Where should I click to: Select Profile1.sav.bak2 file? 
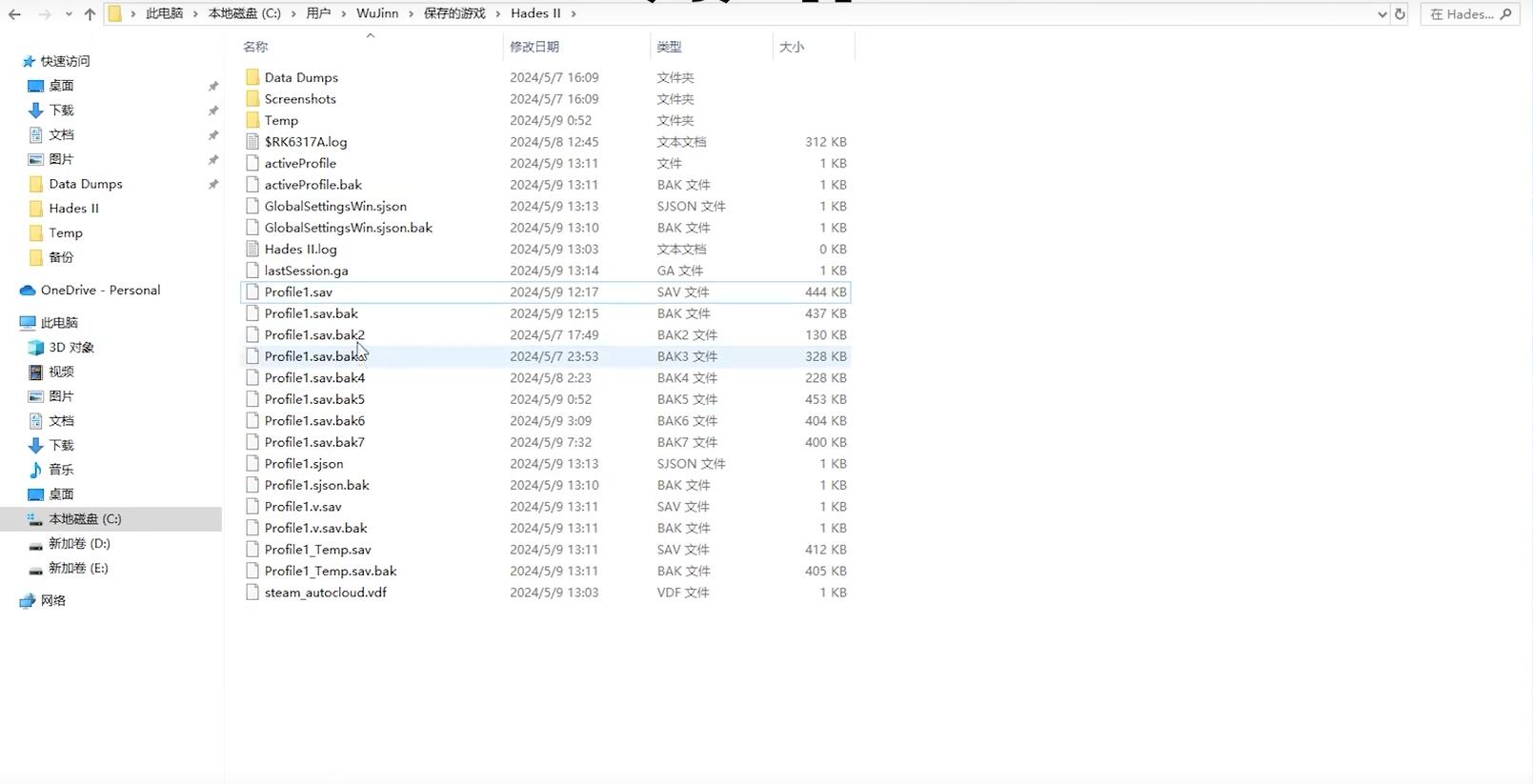314,334
